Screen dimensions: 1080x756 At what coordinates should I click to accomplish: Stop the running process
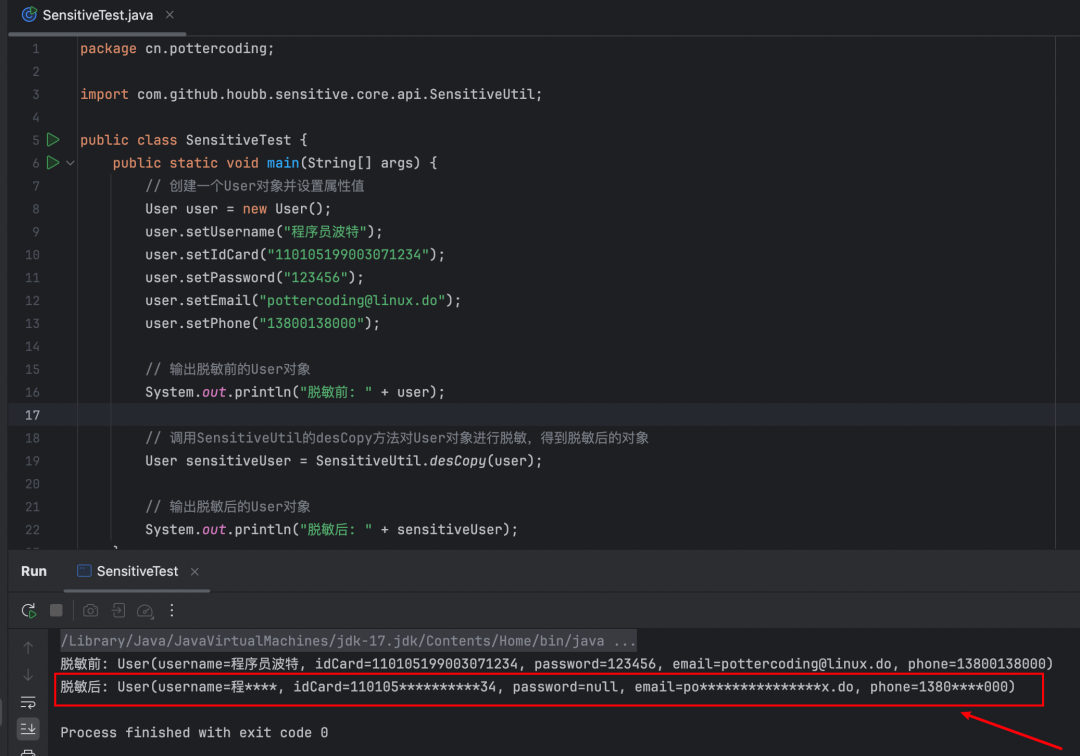click(x=56, y=611)
